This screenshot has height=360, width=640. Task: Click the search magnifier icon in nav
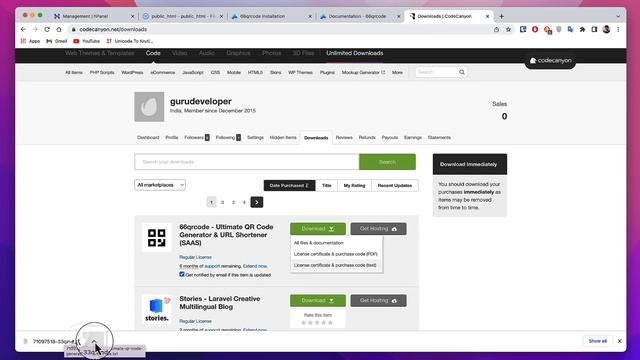(462, 72)
